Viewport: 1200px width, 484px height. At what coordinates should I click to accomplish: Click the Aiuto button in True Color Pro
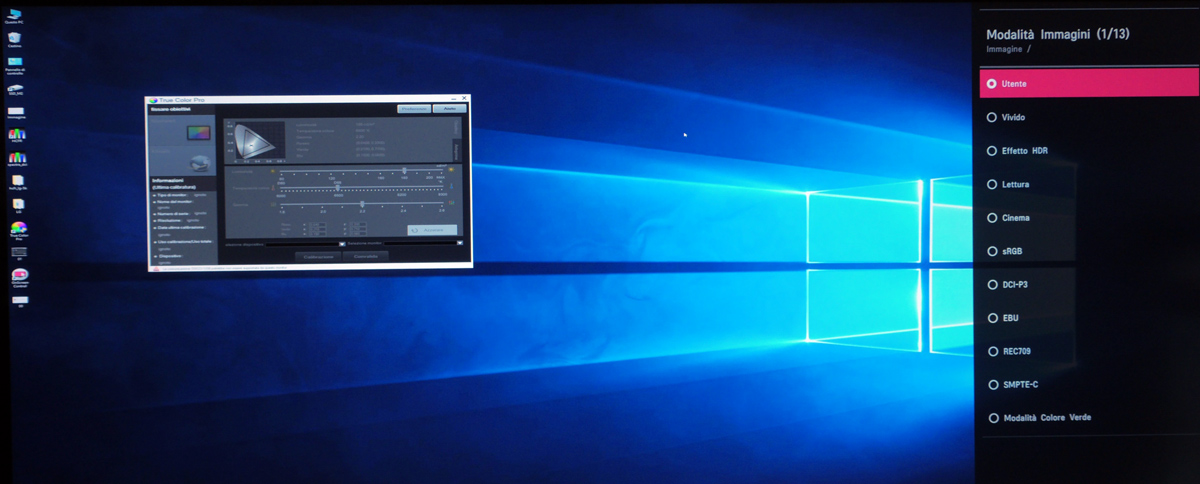pyautogui.click(x=450, y=108)
